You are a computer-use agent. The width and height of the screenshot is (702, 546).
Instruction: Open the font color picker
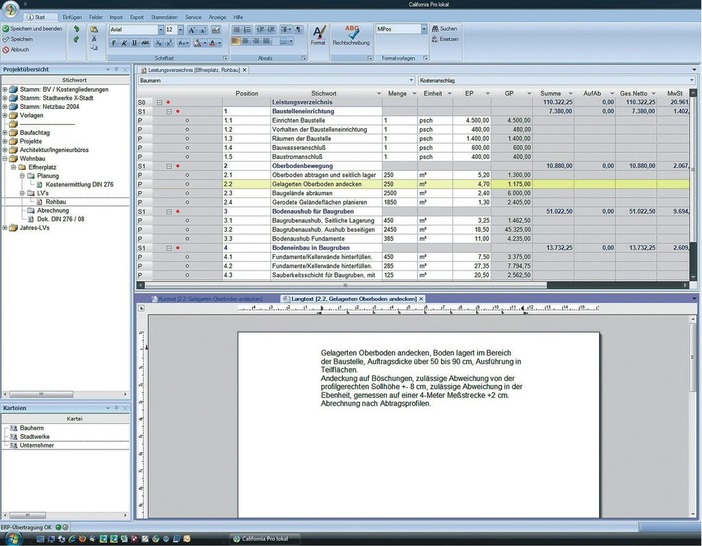click(x=219, y=43)
